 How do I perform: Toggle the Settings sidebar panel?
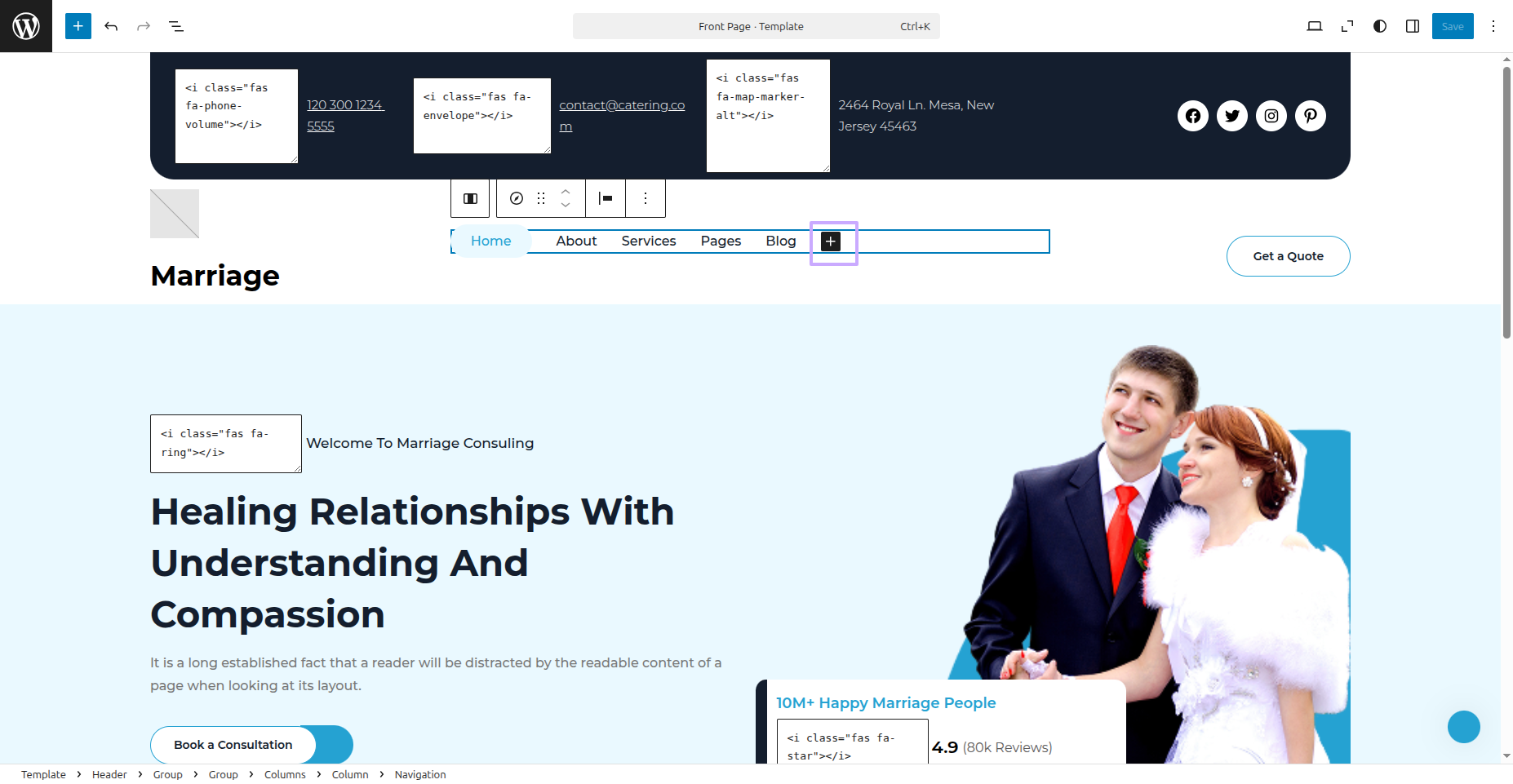(x=1413, y=26)
